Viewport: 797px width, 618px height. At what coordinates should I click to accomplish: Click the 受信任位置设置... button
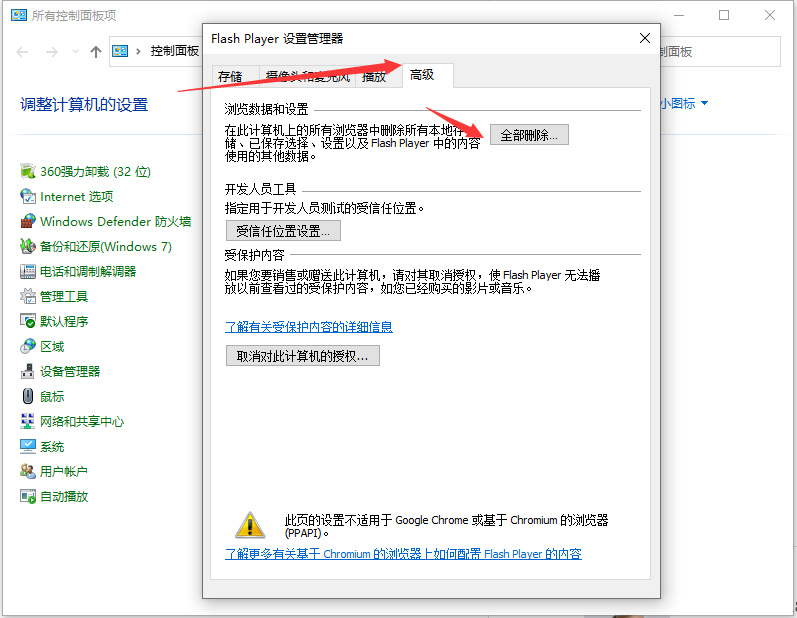click(283, 231)
